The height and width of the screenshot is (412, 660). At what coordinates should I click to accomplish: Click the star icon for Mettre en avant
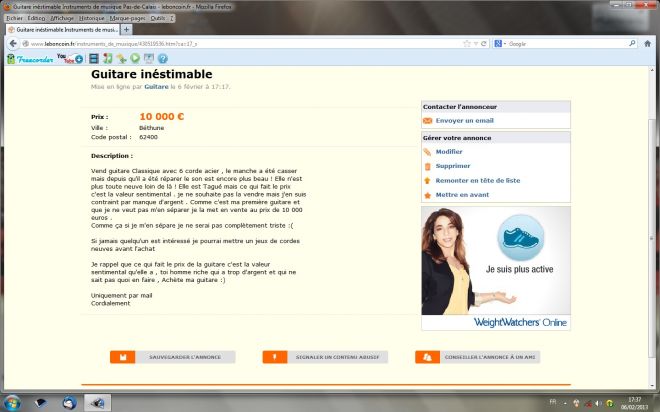427,194
